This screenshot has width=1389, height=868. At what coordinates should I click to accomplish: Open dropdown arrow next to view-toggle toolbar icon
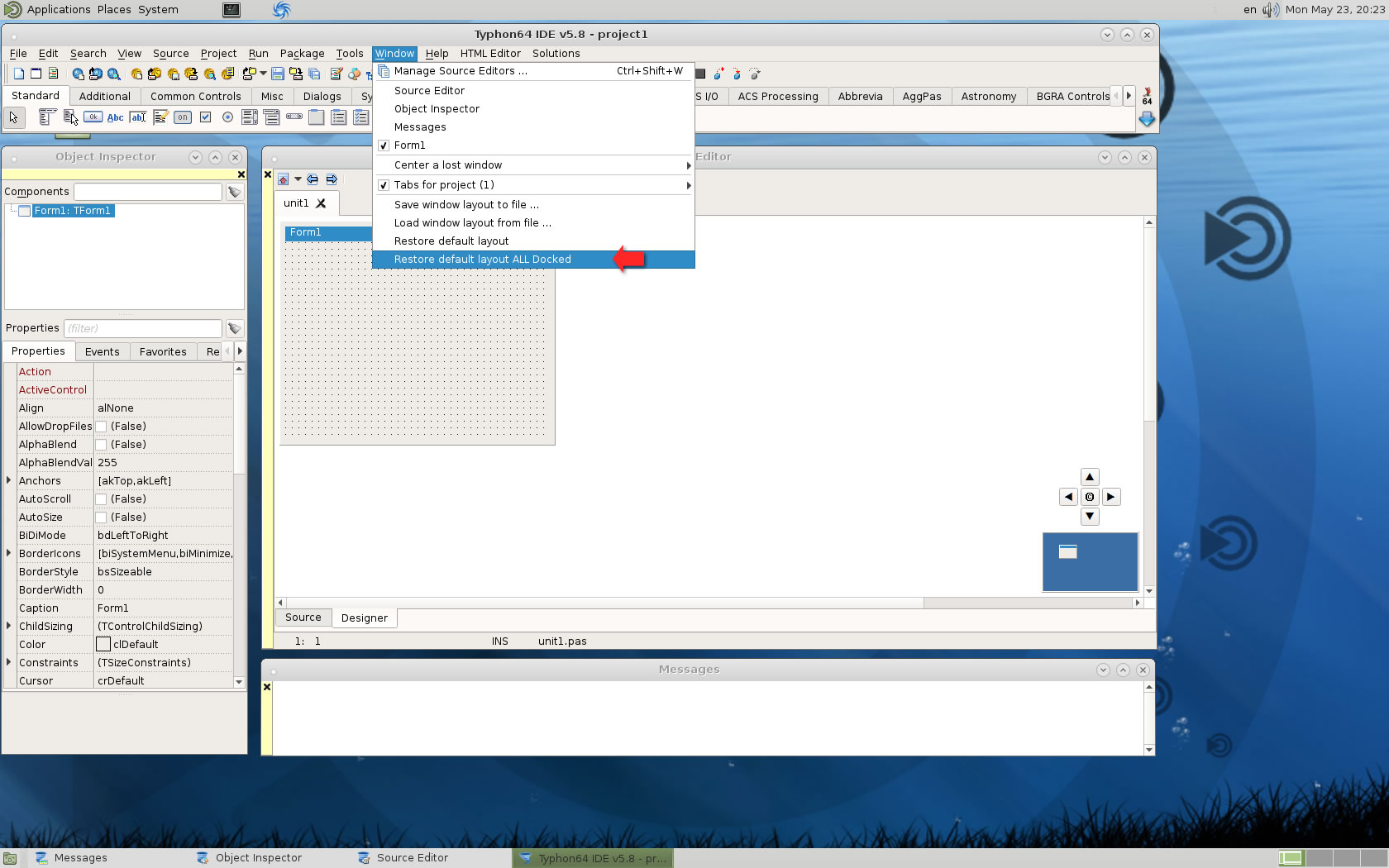pyautogui.click(x=263, y=74)
